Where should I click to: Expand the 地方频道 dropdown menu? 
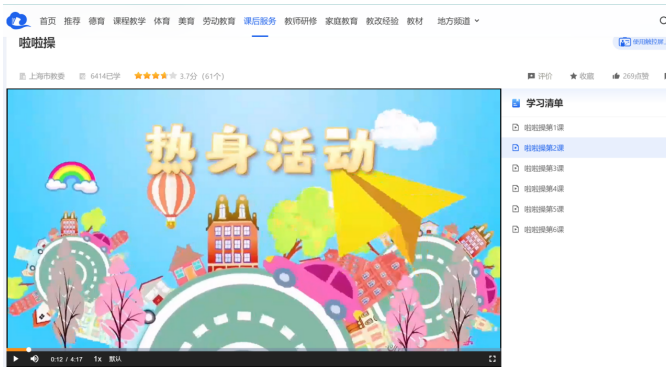[x=458, y=21]
